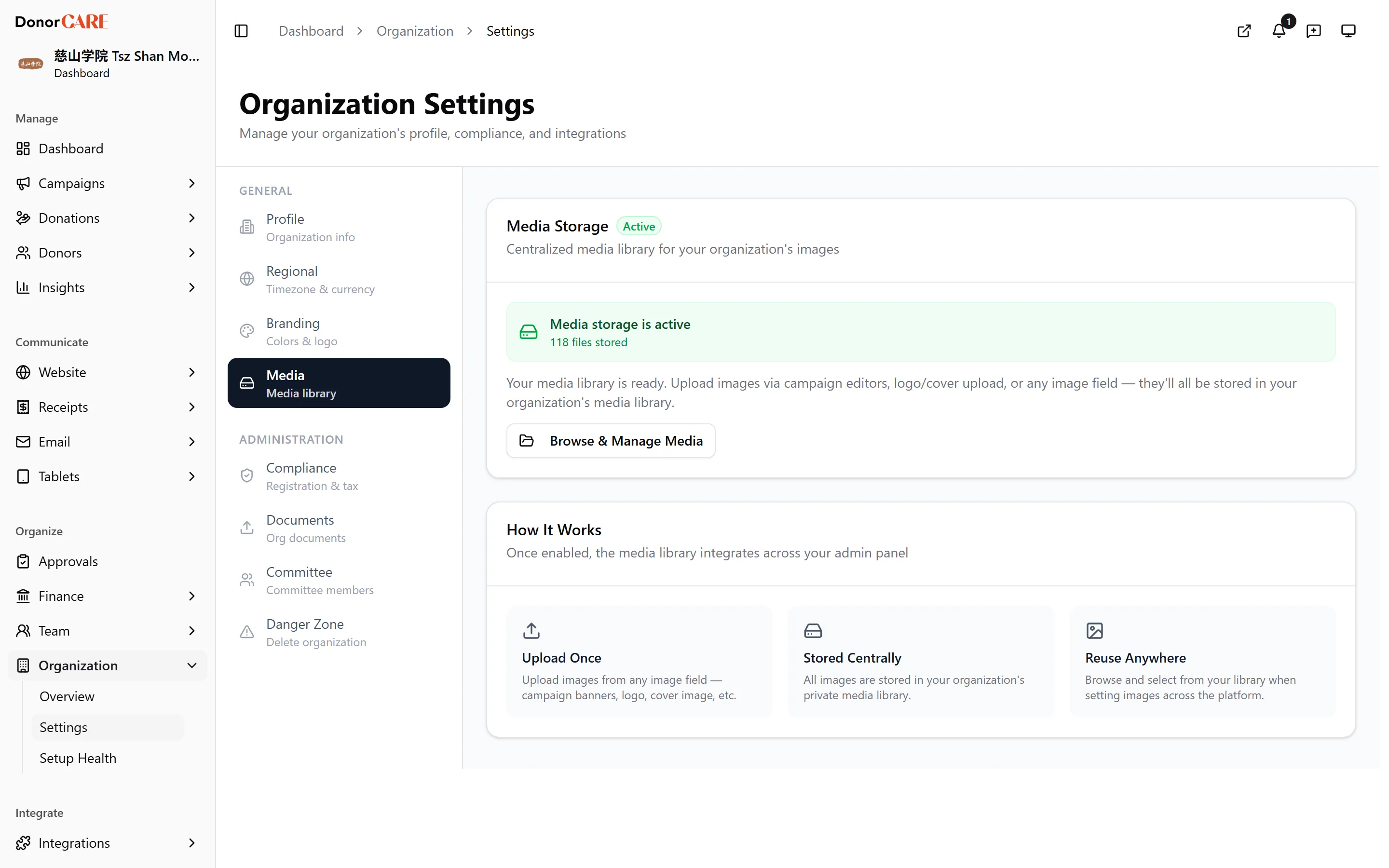The width and height of the screenshot is (1389, 868).
Task: Open external link icon in header
Action: tap(1244, 31)
